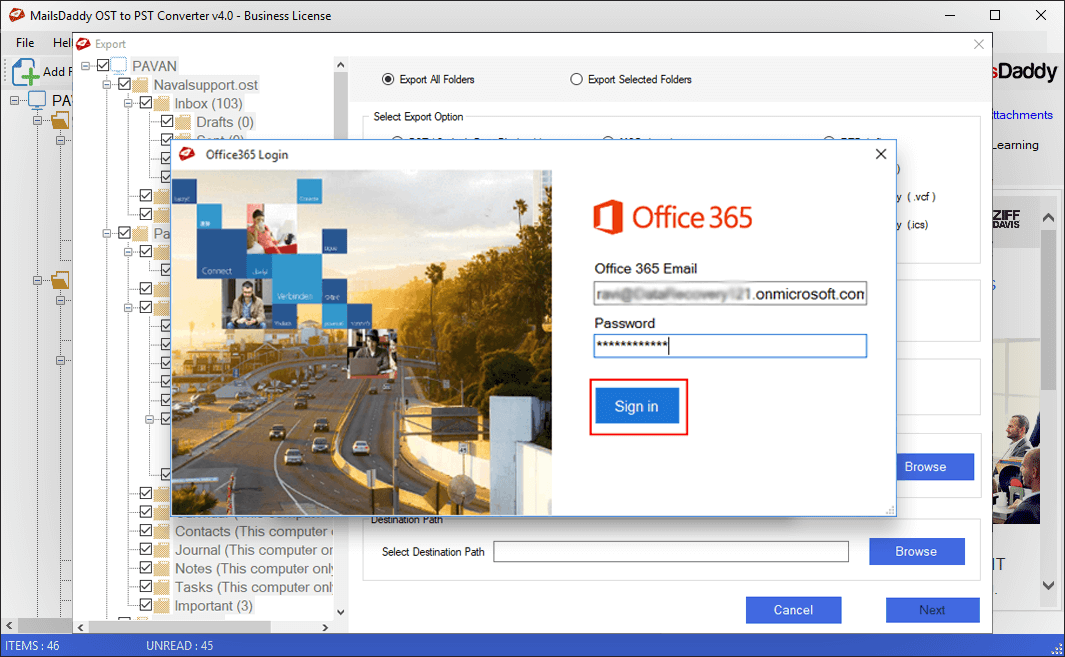Focus the Password input field
Viewport: 1065px width, 657px height.
[730, 345]
